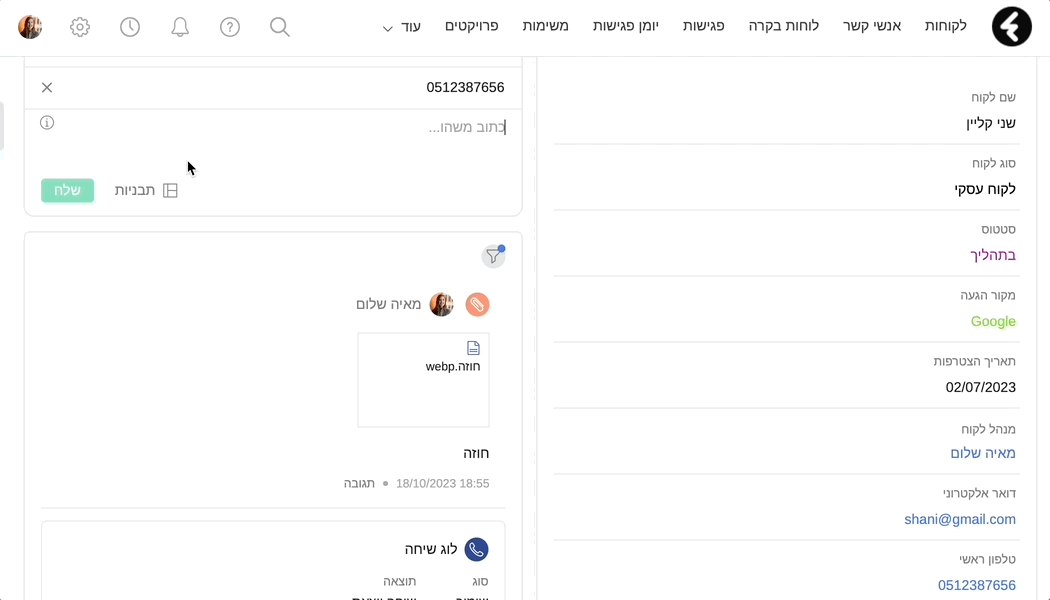Click the call log phone icon
Image resolution: width=1050 pixels, height=600 pixels.
tap(476, 550)
